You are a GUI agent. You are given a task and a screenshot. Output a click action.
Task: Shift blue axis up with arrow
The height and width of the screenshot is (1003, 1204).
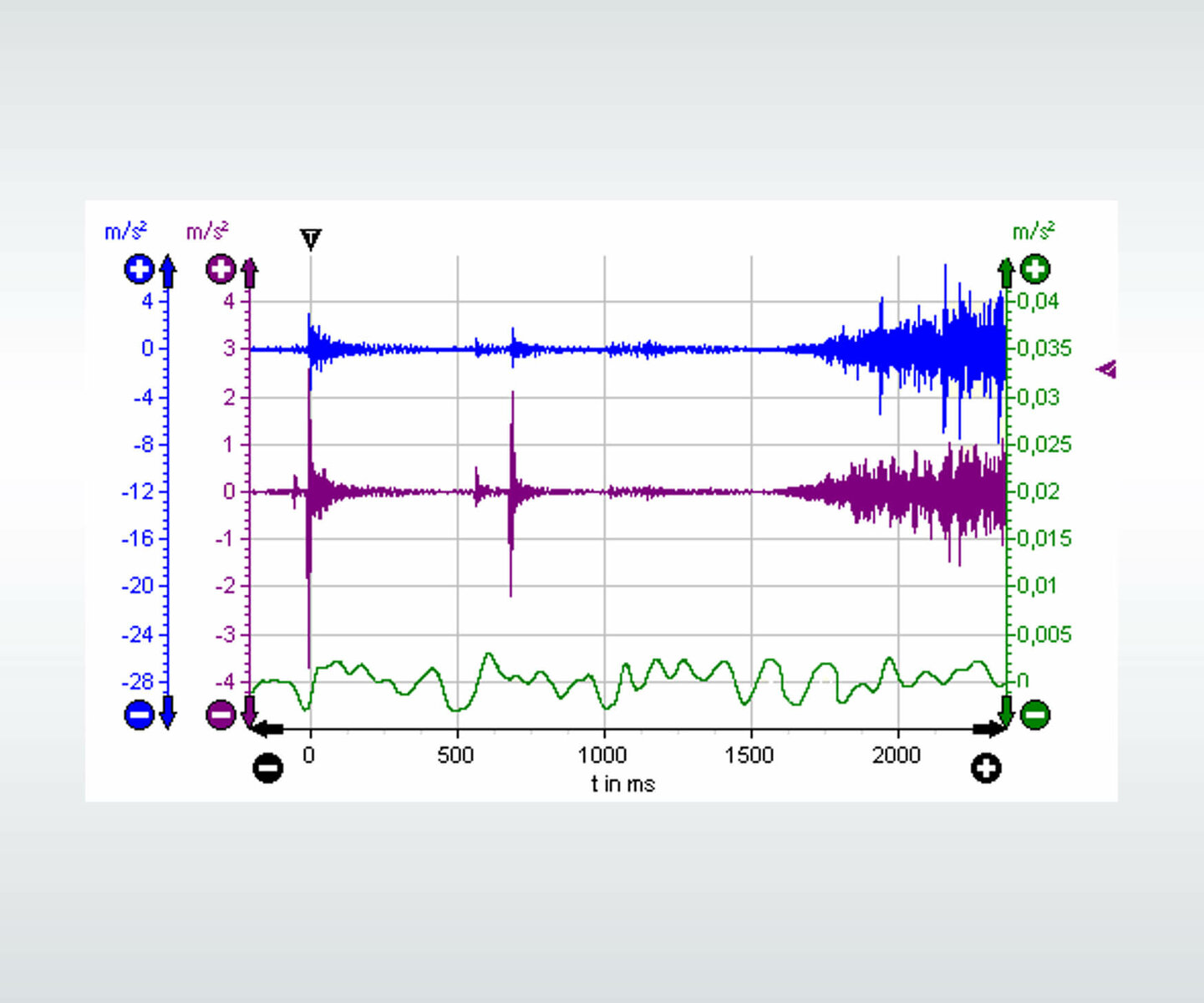[168, 272]
